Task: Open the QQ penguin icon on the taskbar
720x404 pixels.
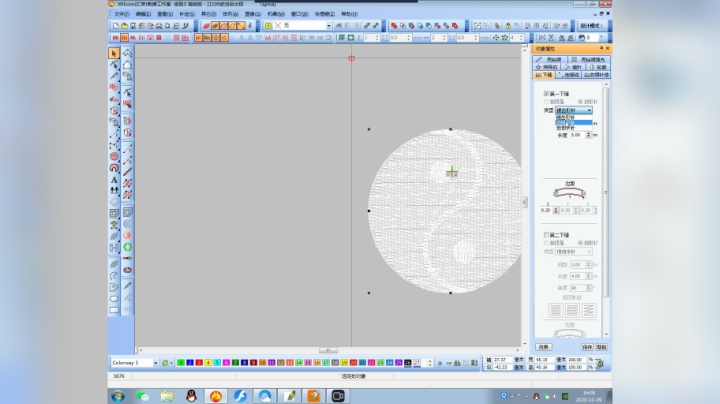Action: 191,396
